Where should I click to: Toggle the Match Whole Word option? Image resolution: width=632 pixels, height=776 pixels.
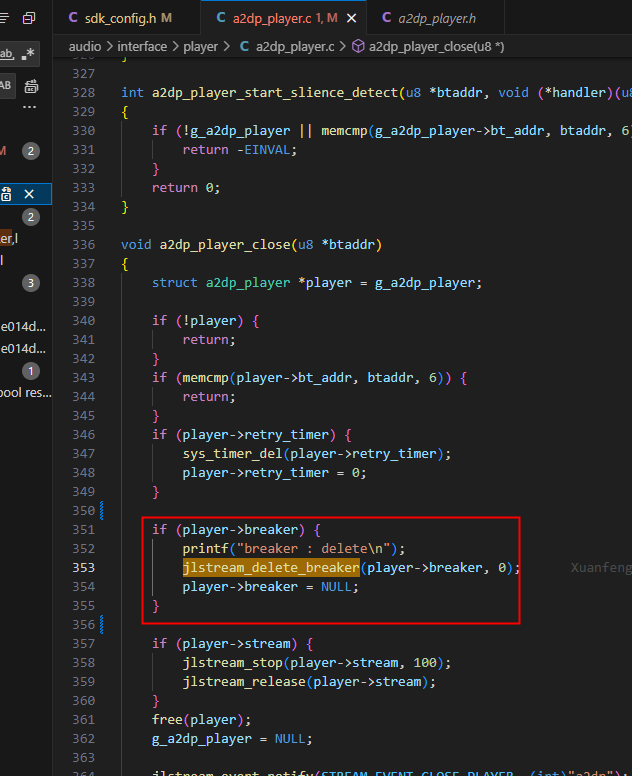point(7,53)
